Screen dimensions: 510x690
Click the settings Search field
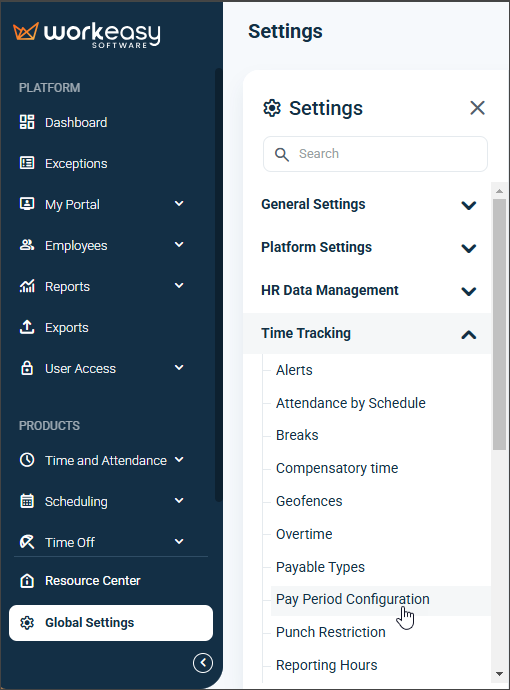point(375,154)
